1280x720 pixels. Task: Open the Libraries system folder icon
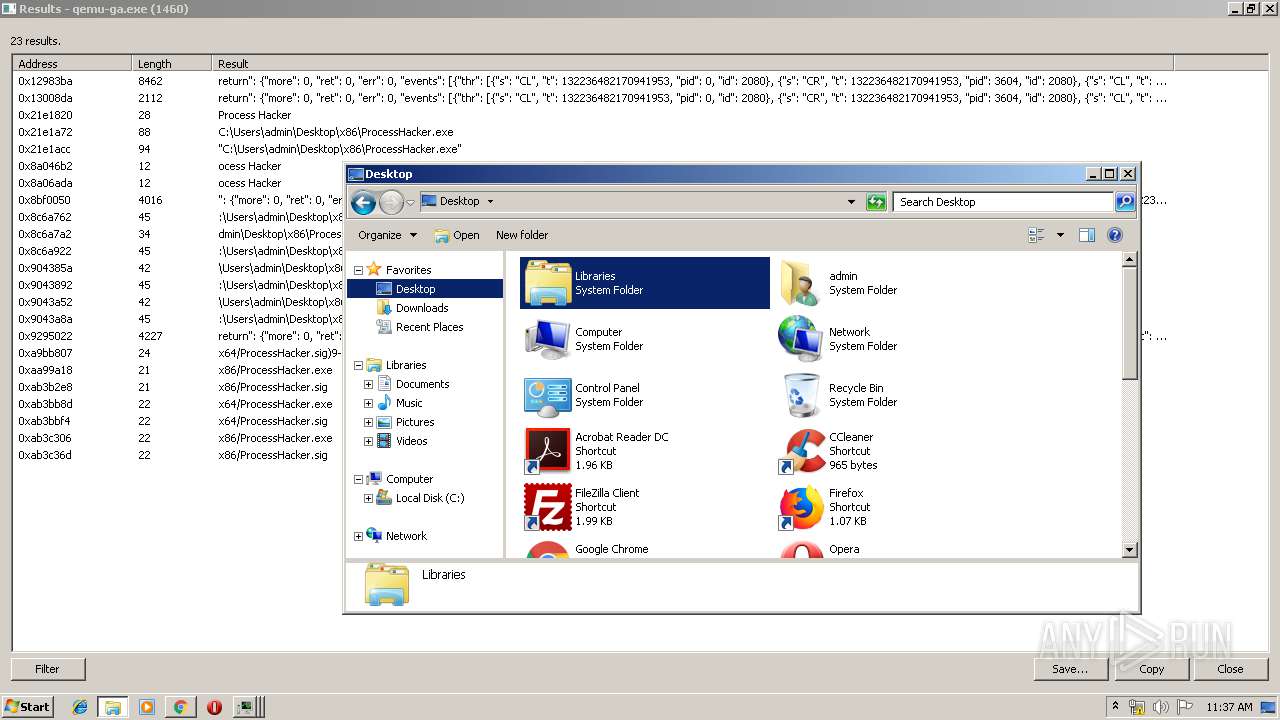coord(547,283)
